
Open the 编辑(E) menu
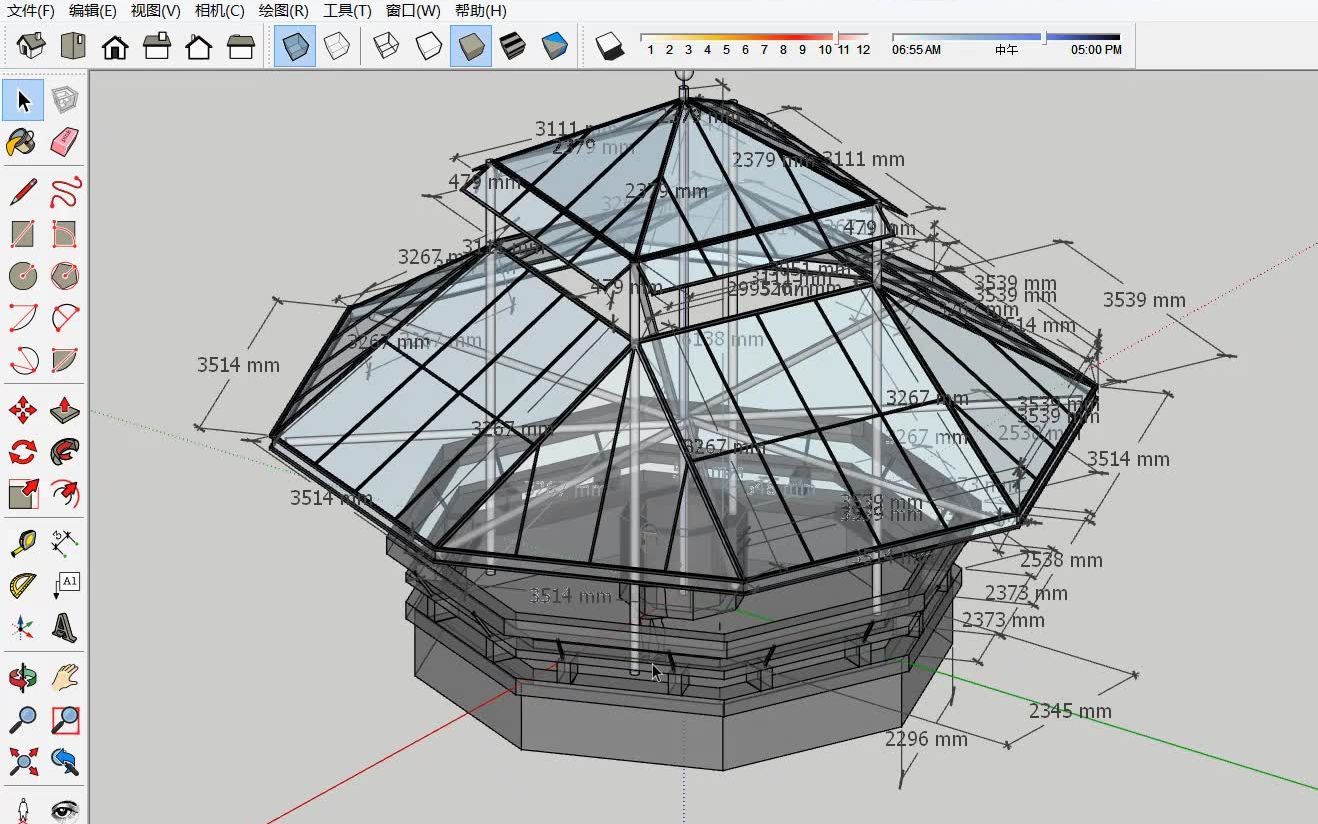click(93, 11)
